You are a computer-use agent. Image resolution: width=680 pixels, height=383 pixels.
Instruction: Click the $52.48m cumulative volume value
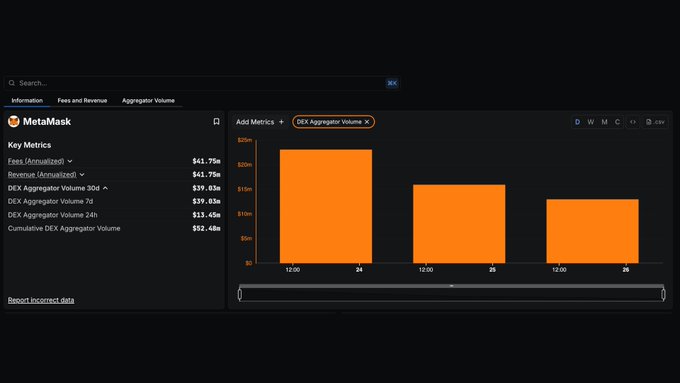pos(206,228)
